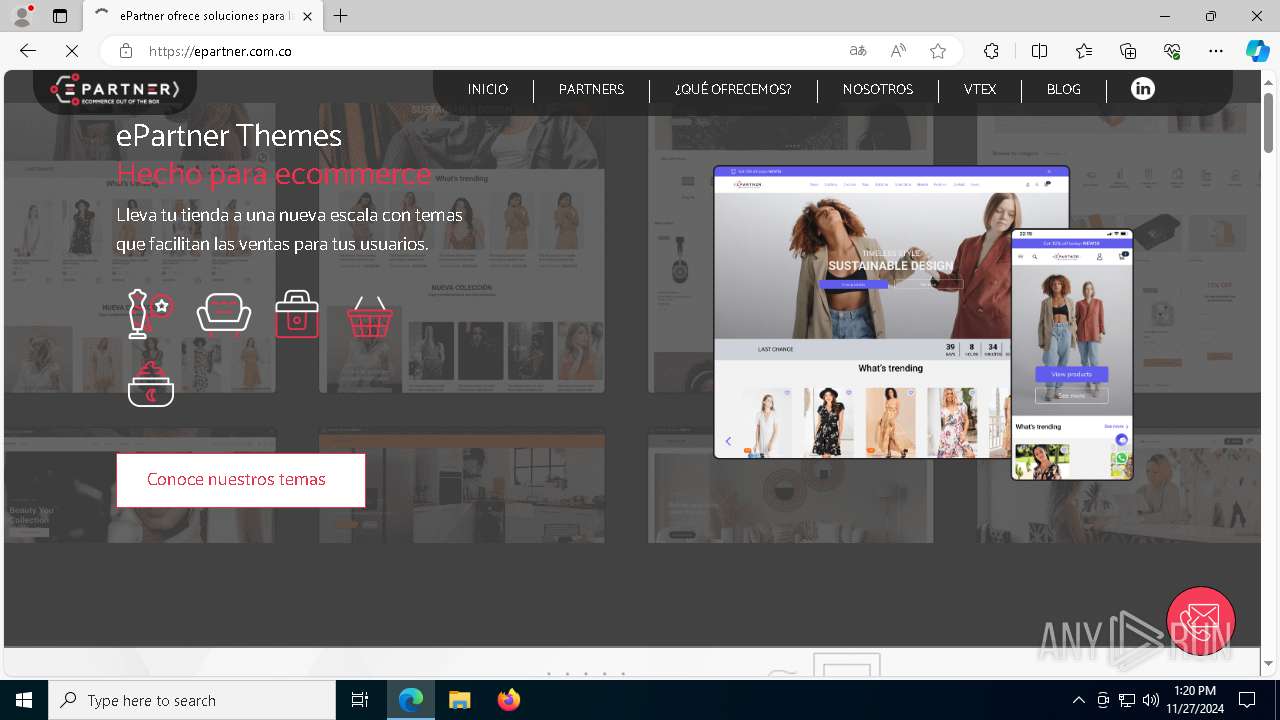Go to the INICIO menu item
1280x720 pixels.
click(488, 89)
